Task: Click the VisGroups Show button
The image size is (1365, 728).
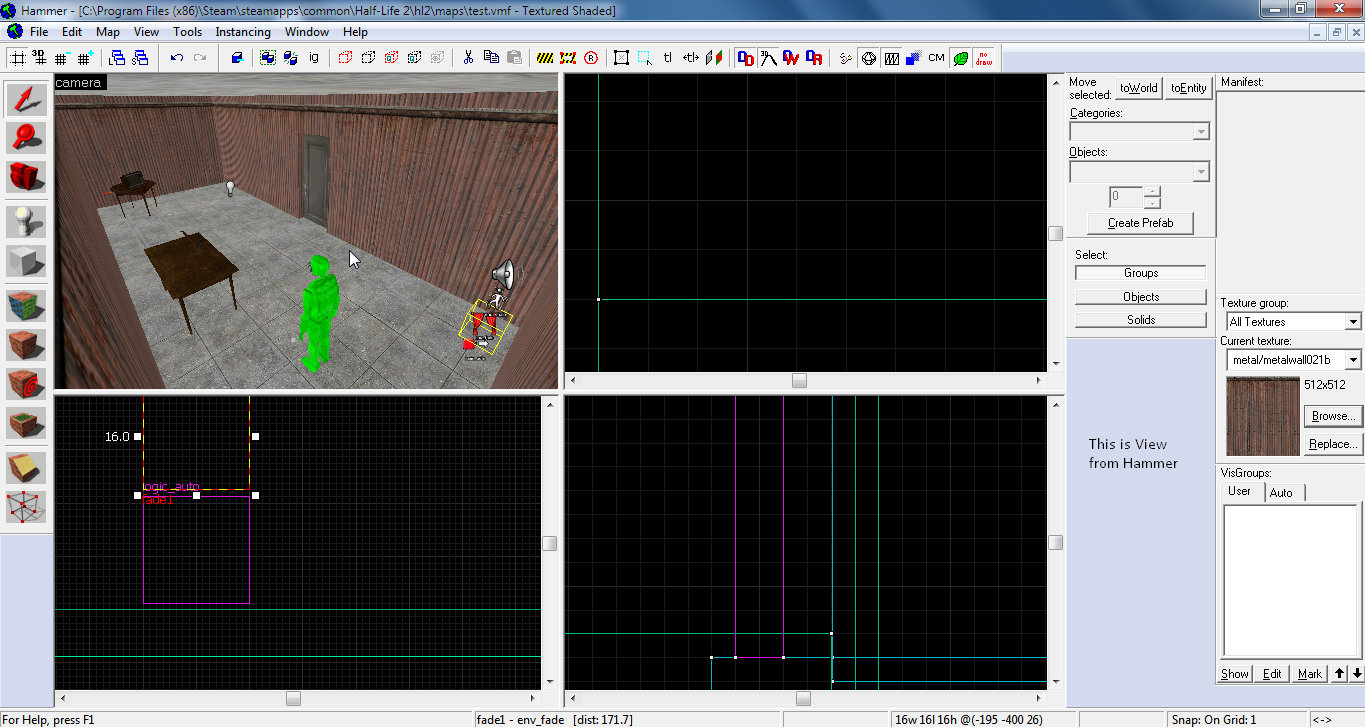Action: coord(1235,674)
